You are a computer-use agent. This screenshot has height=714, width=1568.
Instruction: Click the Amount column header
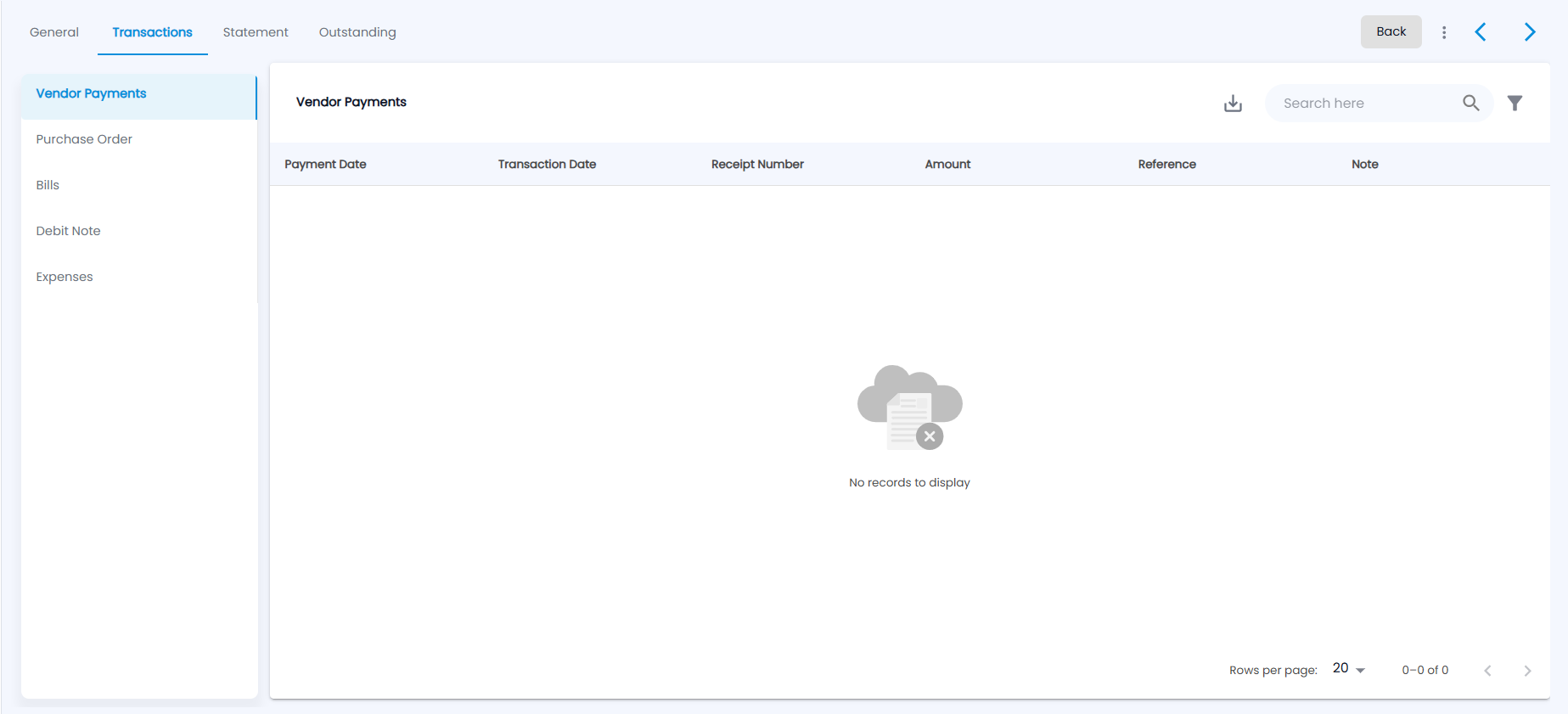coord(947,164)
